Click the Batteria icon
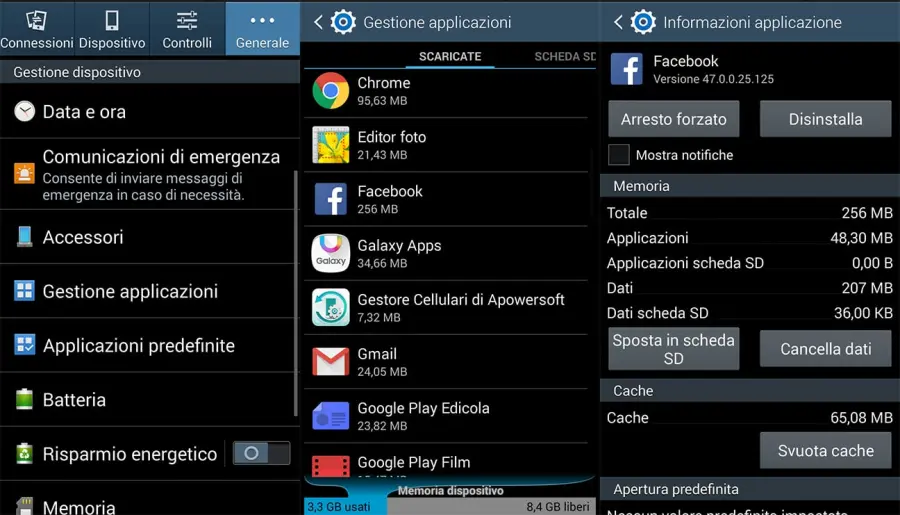 24,399
